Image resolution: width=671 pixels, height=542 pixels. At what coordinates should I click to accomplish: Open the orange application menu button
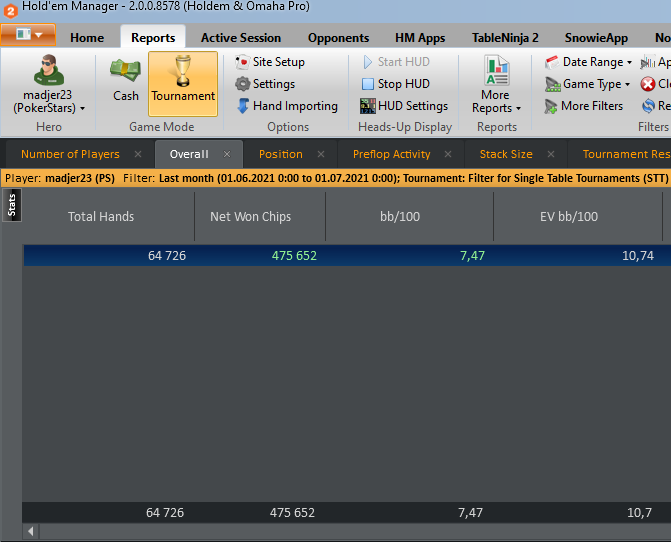[x=28, y=35]
